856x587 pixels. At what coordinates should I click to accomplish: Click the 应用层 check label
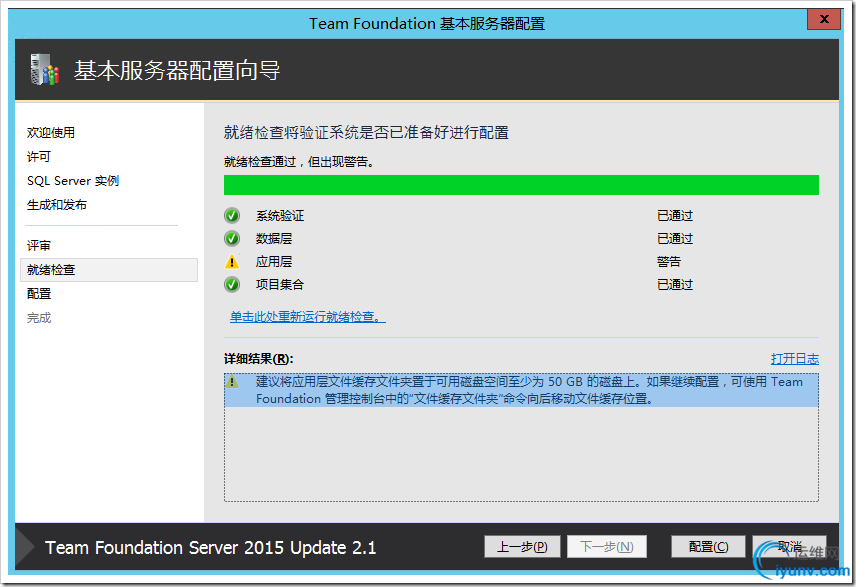point(274,262)
